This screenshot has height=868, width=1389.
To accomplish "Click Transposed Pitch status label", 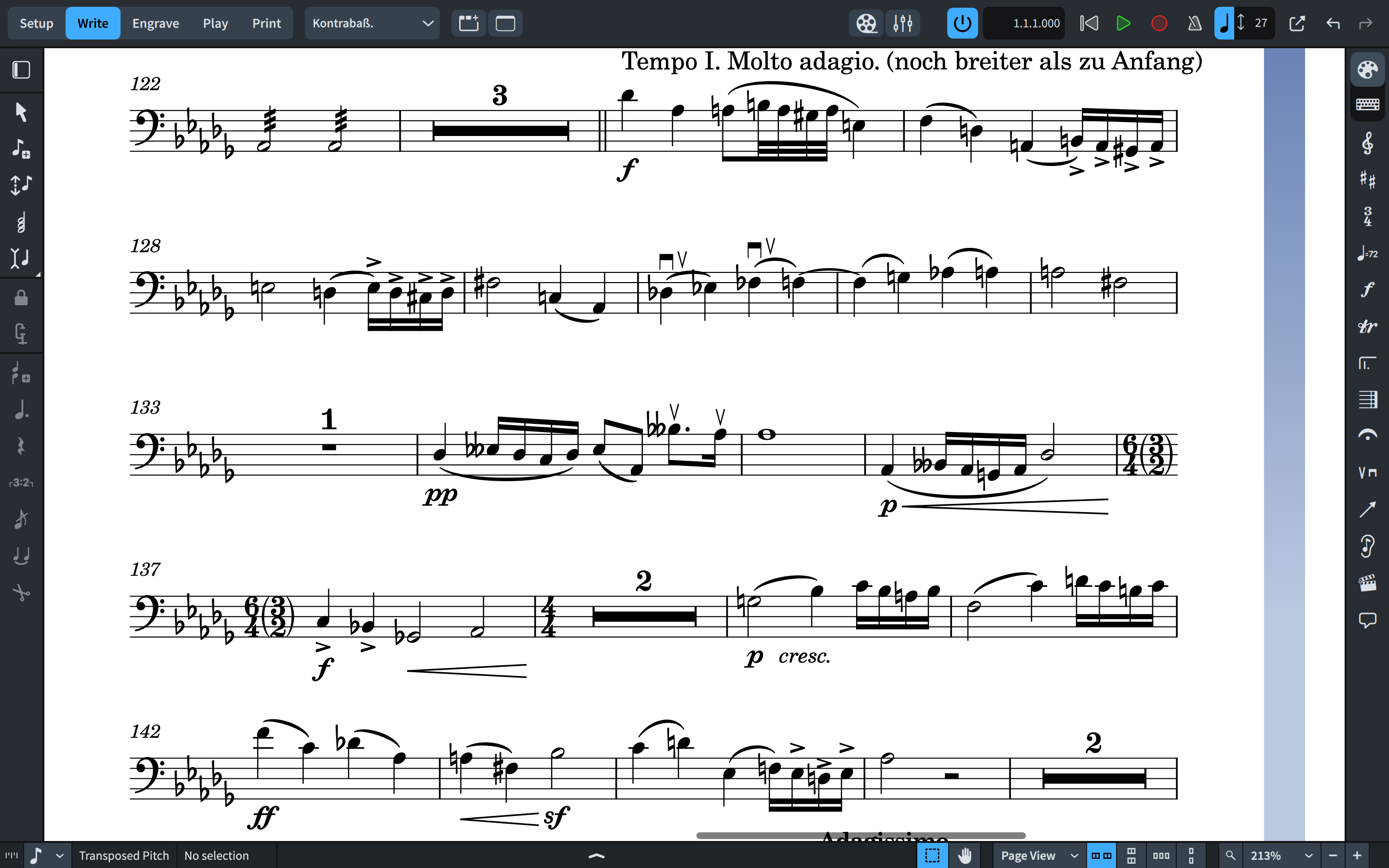I will pos(124,855).
